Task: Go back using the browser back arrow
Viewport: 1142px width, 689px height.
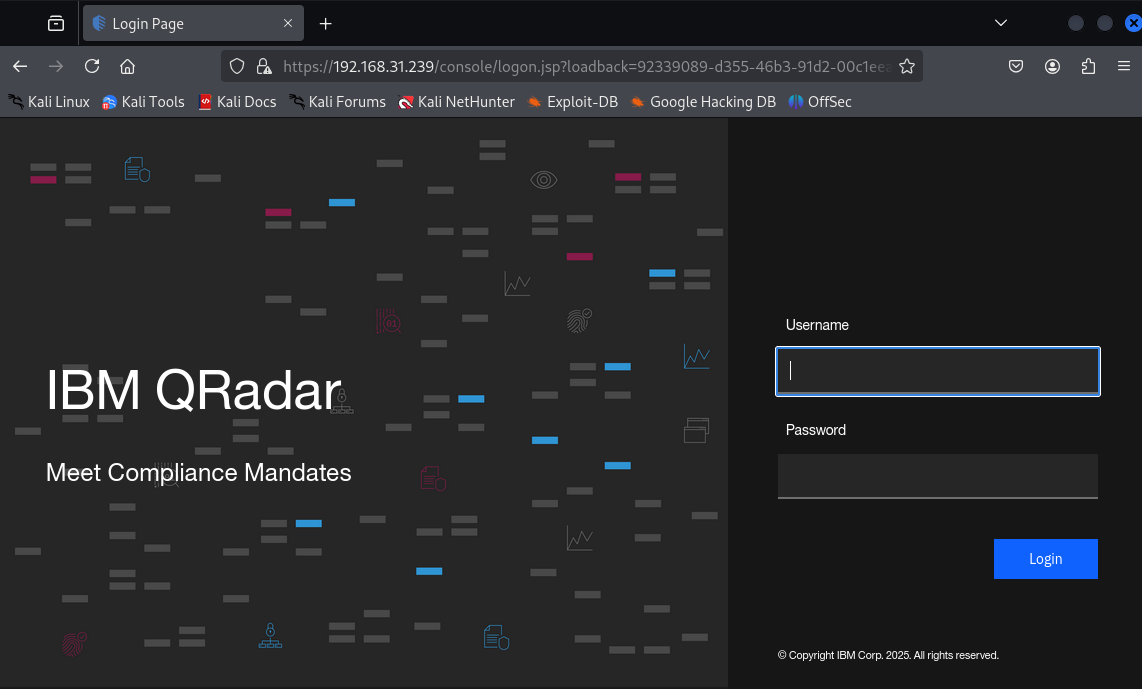Action: [20, 66]
